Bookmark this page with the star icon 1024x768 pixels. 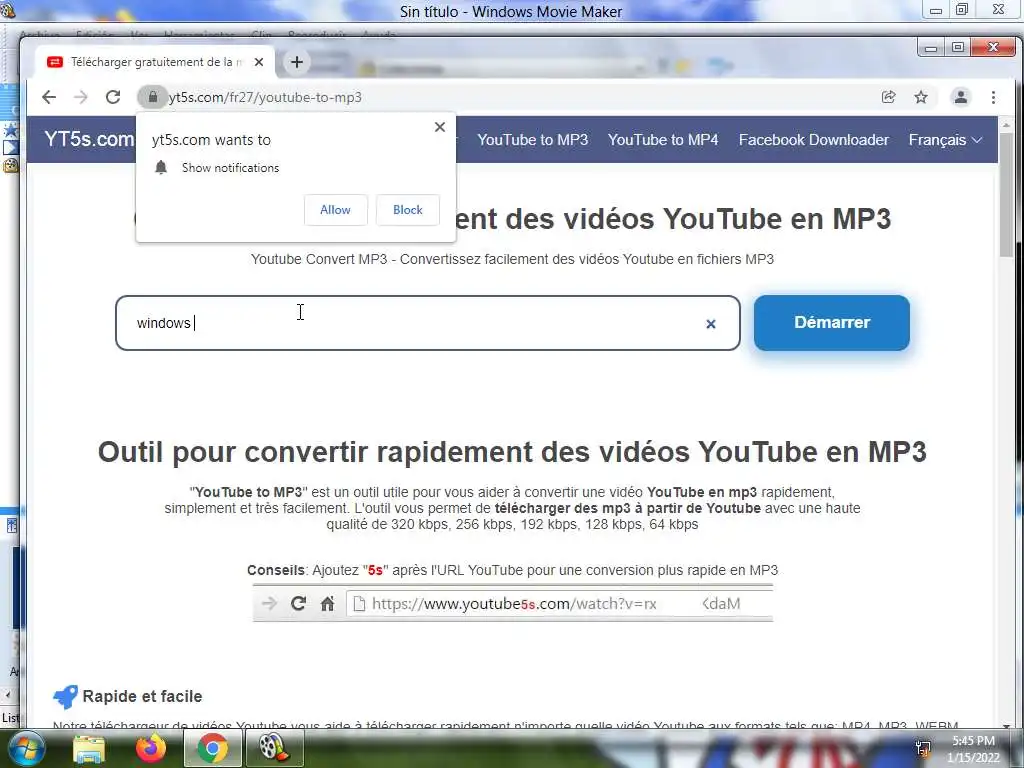[x=921, y=97]
